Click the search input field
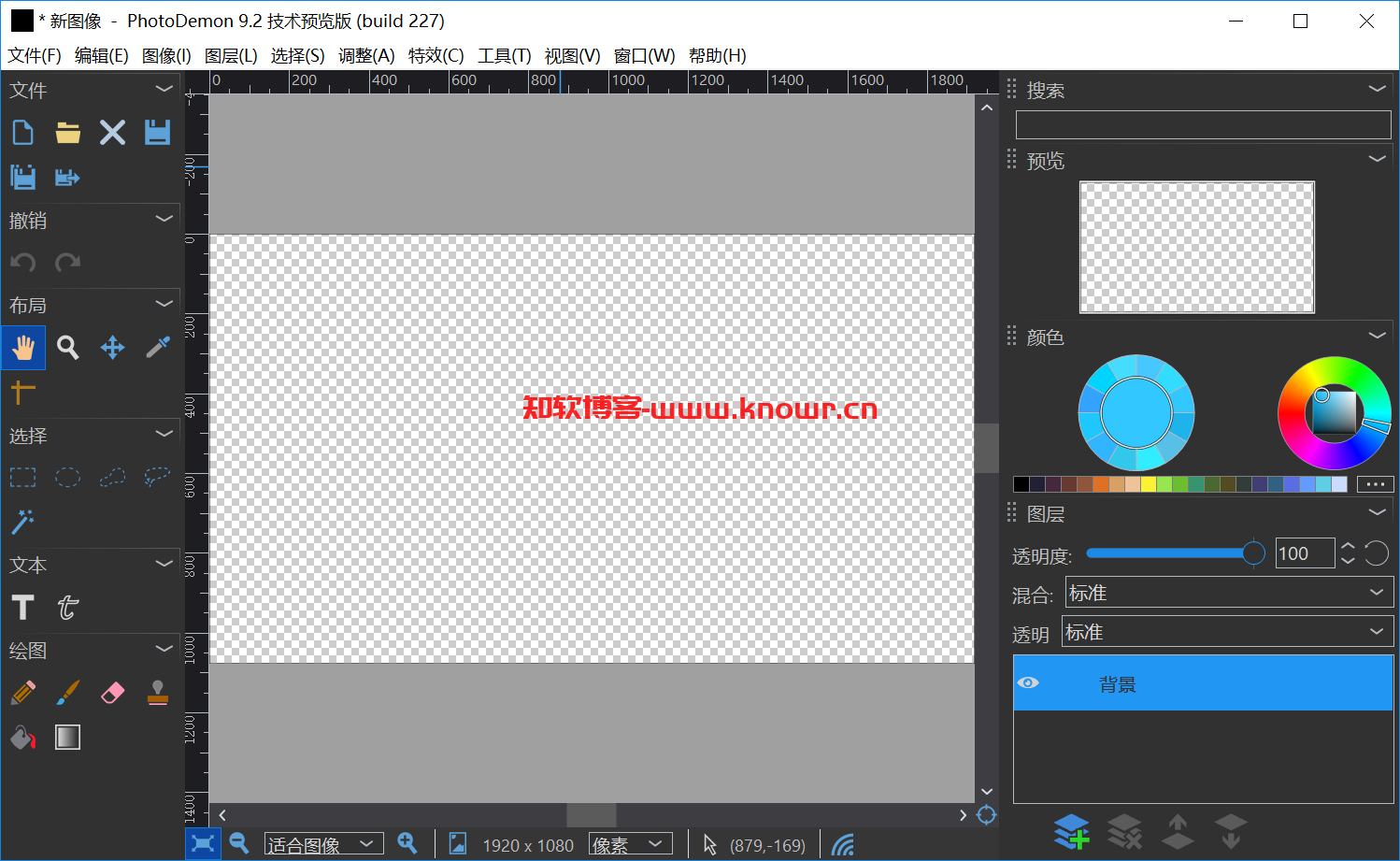The height and width of the screenshot is (861, 1400). click(x=1204, y=125)
